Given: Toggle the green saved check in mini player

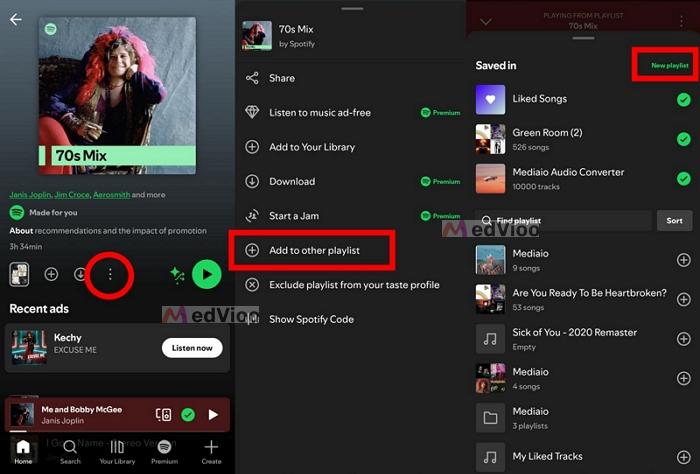Looking at the screenshot, I should click(188, 415).
